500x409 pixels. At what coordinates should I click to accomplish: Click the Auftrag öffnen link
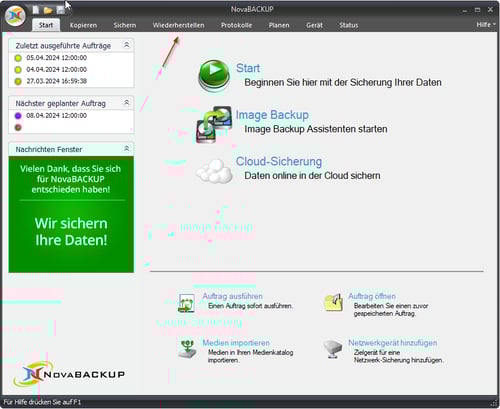[372, 296]
